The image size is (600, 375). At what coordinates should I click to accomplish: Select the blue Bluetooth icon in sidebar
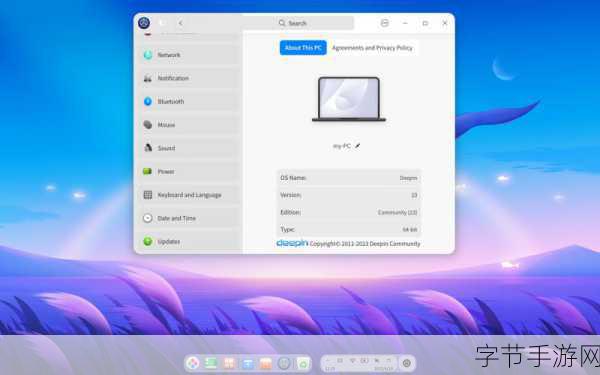click(148, 101)
